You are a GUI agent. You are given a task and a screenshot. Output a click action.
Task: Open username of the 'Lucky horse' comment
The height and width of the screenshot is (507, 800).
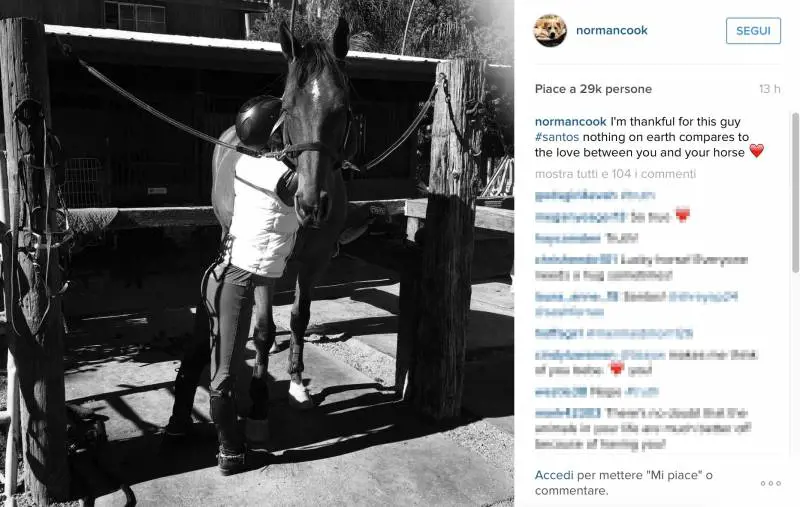click(576, 260)
